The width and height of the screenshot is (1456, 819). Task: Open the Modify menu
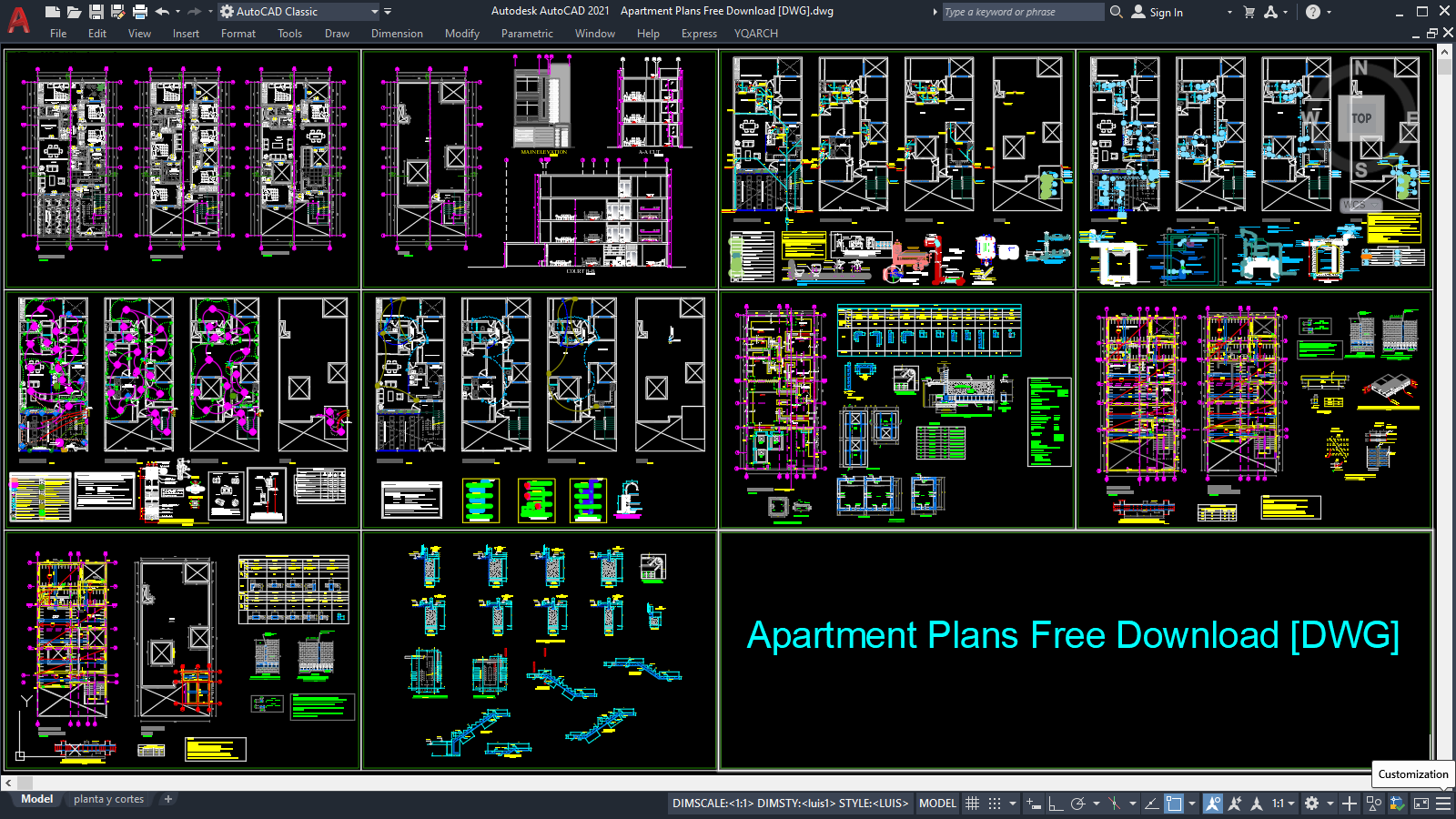coord(462,34)
